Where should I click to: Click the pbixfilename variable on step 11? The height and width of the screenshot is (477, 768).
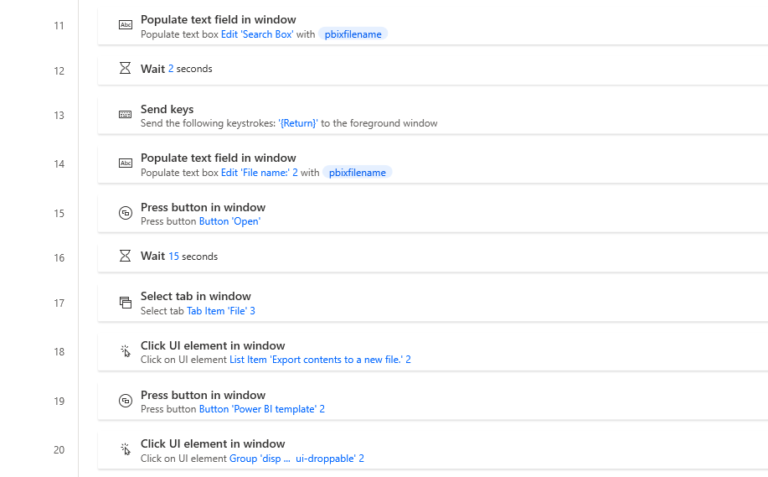pyautogui.click(x=352, y=34)
